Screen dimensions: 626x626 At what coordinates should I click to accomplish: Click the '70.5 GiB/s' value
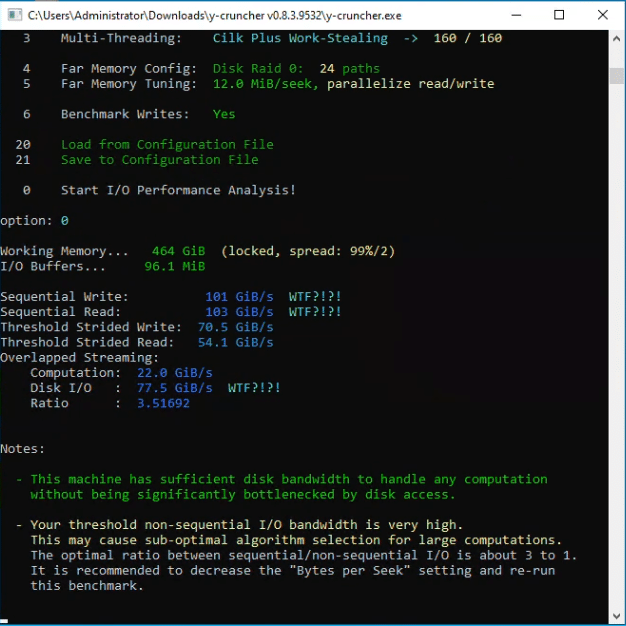click(x=236, y=327)
